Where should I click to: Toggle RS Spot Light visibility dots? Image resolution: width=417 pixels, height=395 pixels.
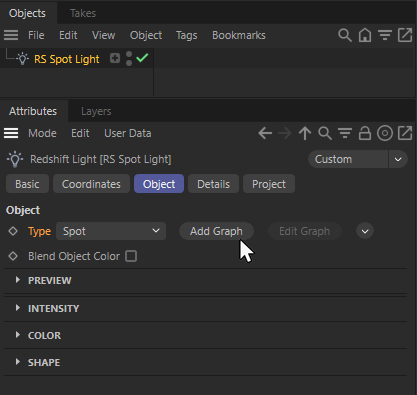tap(129, 59)
